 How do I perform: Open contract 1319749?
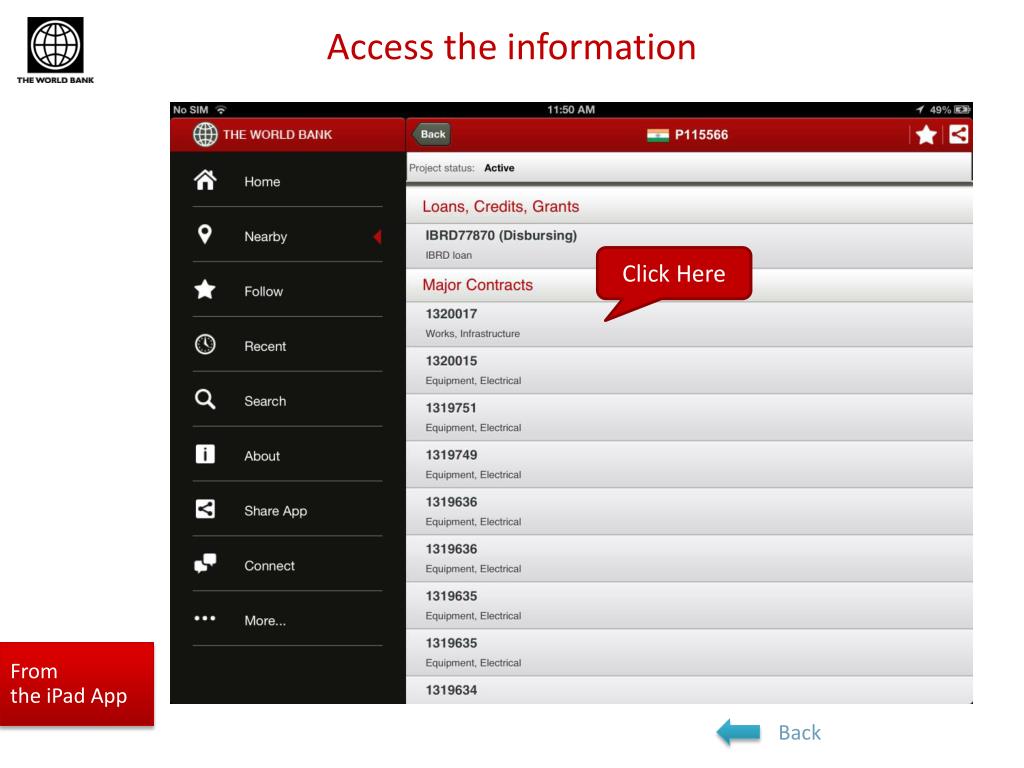(x=689, y=465)
